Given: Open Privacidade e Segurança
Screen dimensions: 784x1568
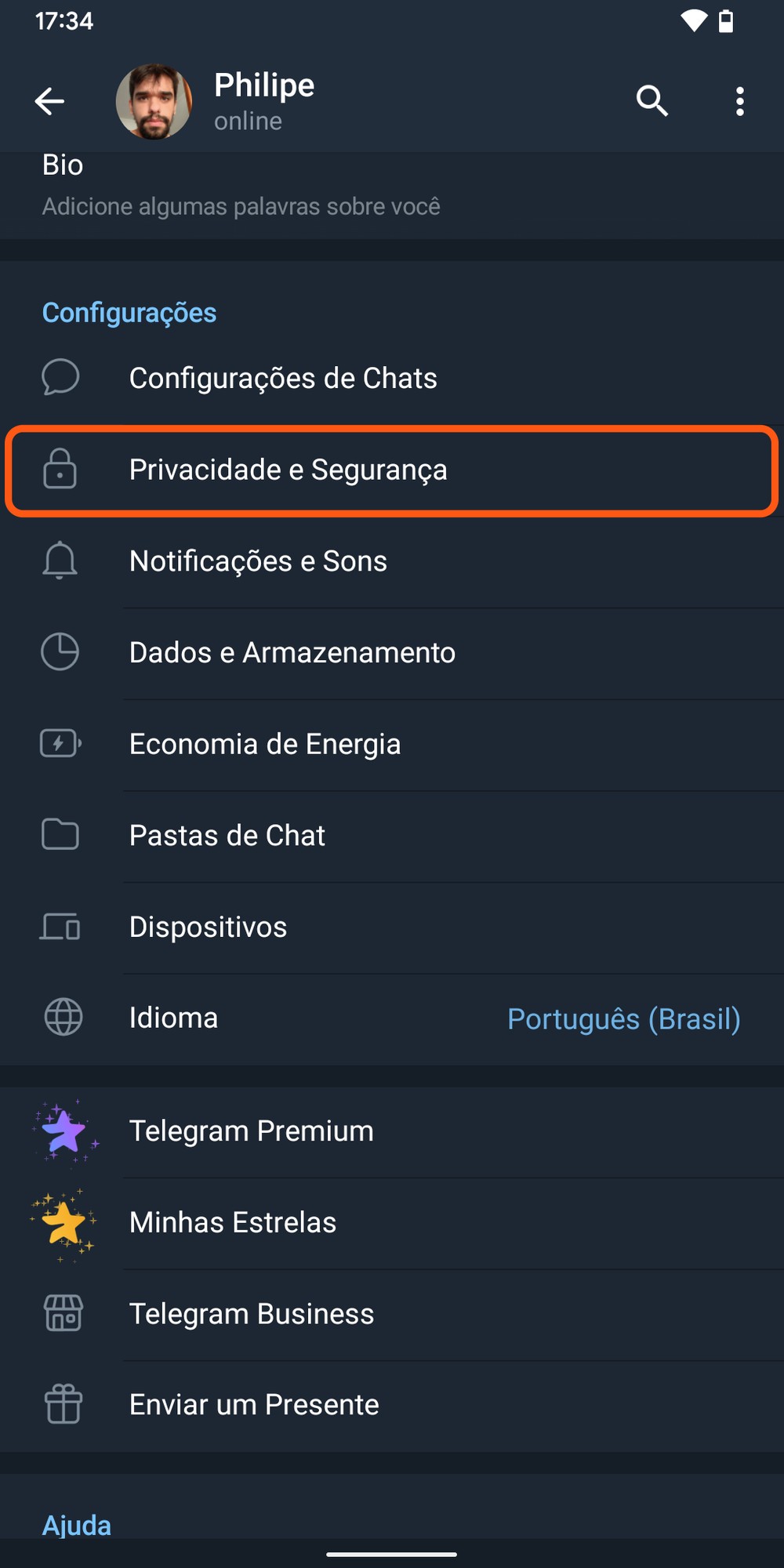Looking at the screenshot, I should tap(289, 470).
